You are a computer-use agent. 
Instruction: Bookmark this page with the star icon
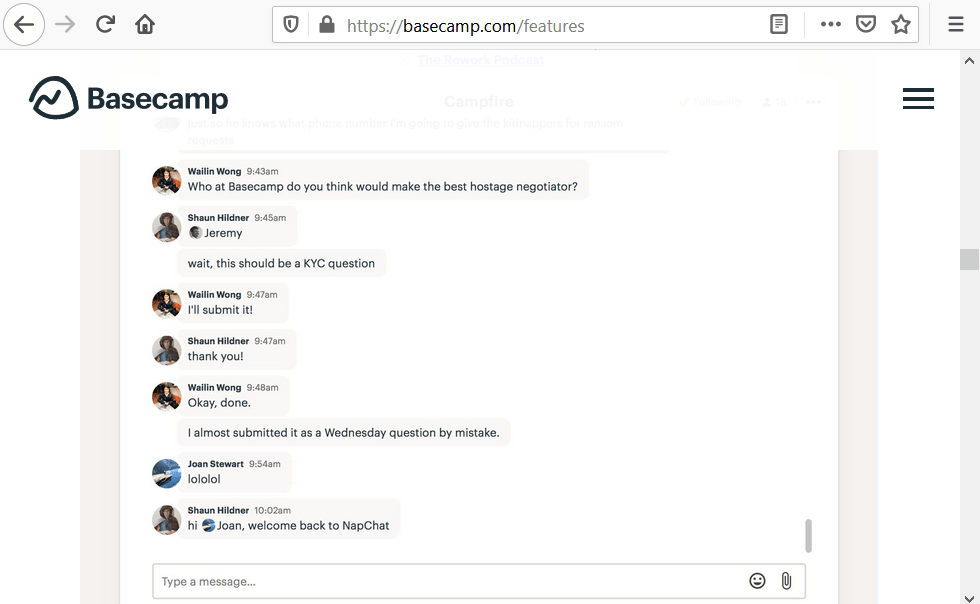(x=901, y=25)
